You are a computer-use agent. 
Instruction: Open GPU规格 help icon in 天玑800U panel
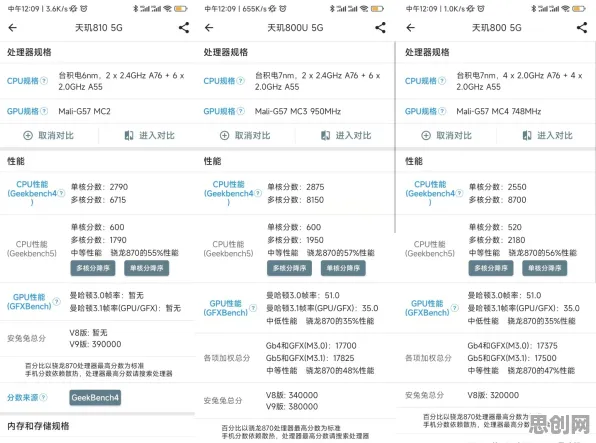pos(241,111)
